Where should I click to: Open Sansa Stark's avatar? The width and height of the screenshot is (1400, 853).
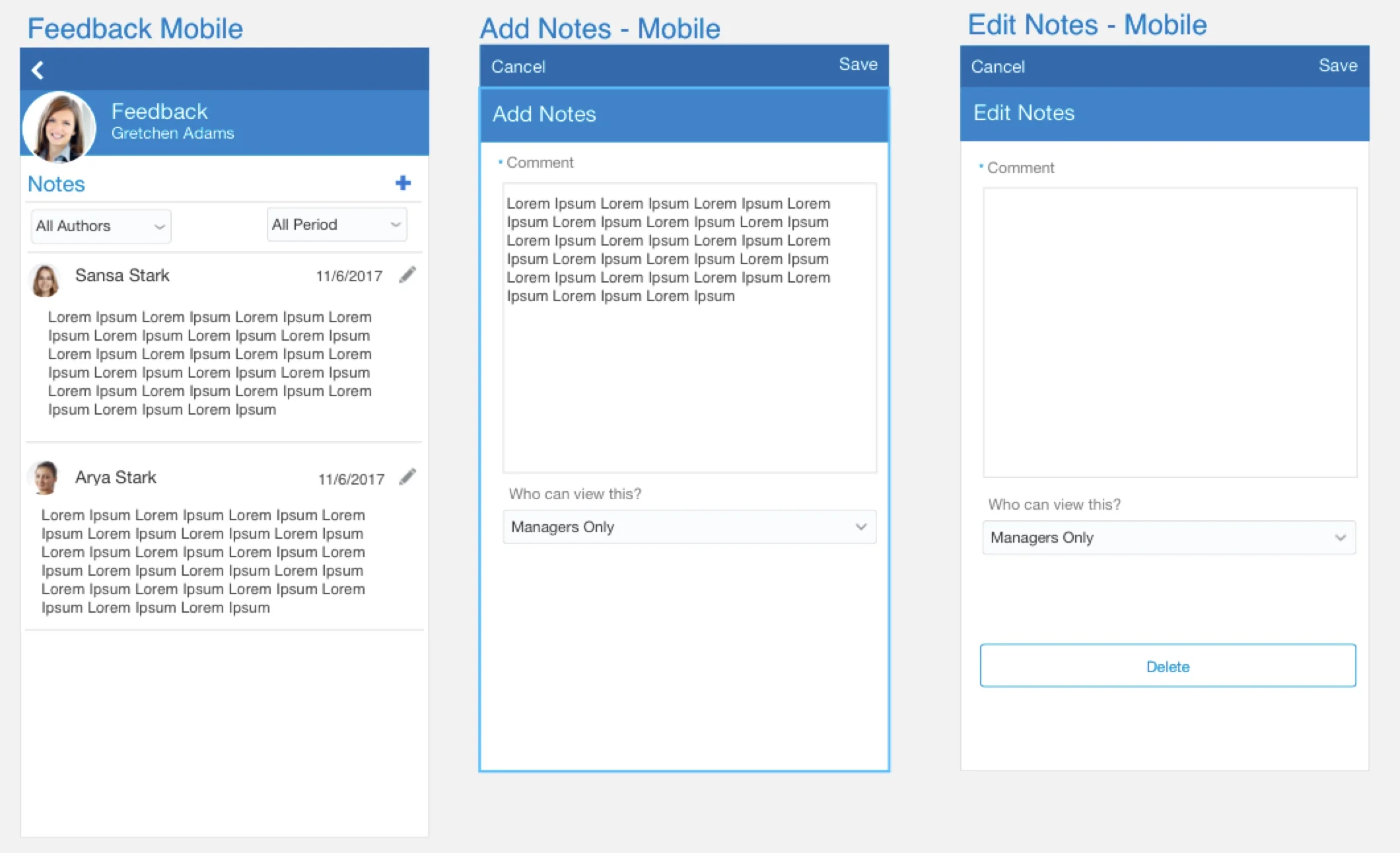(x=45, y=281)
